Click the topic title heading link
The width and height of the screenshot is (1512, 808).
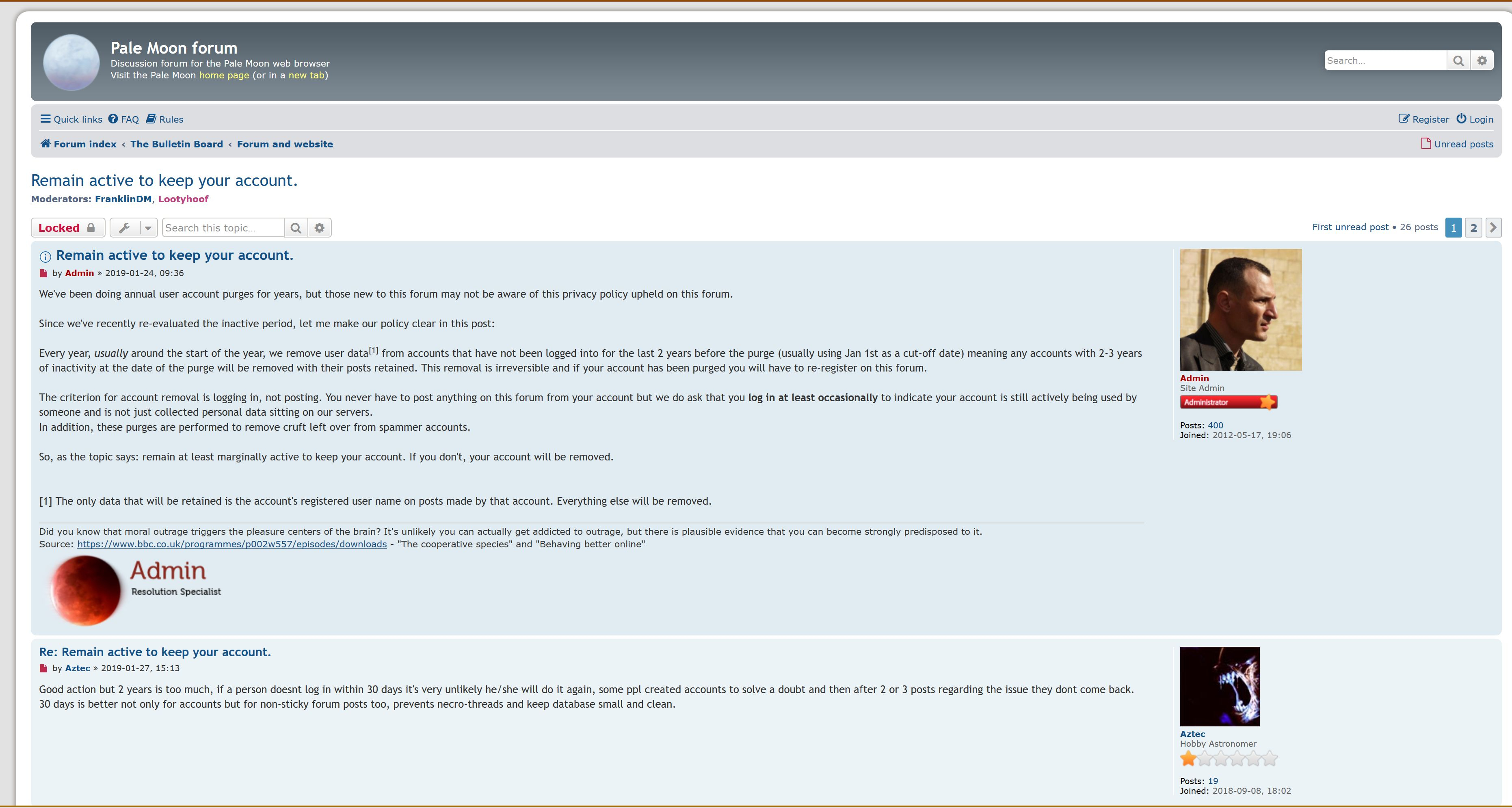[164, 180]
